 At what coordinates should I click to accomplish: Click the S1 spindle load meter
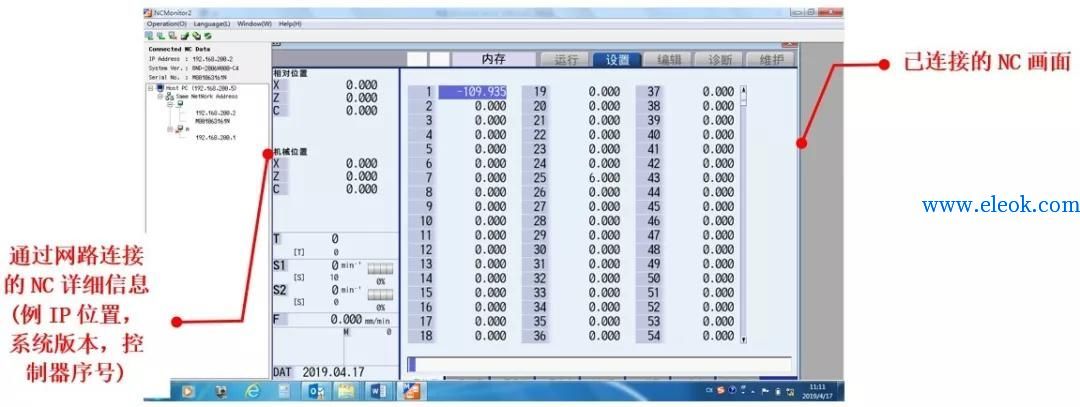coord(380,269)
